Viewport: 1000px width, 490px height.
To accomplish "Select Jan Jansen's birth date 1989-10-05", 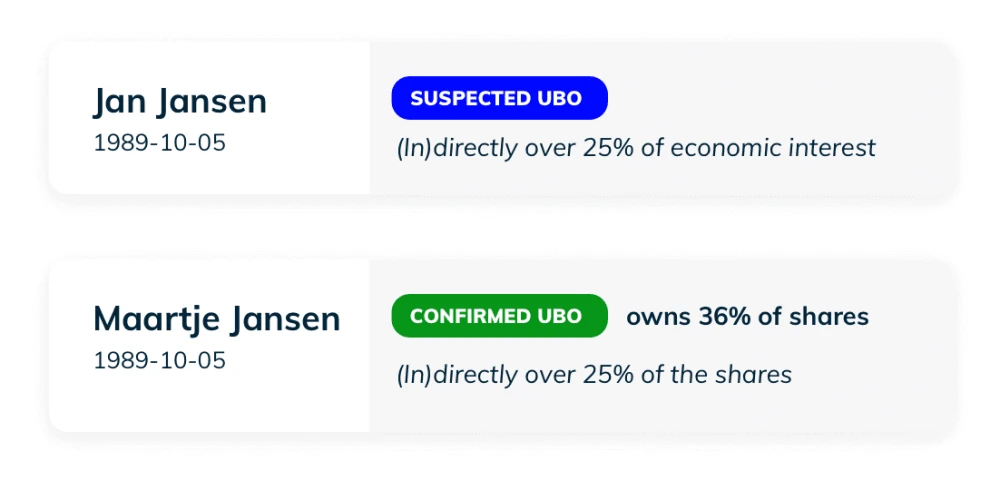I will tap(159, 143).
